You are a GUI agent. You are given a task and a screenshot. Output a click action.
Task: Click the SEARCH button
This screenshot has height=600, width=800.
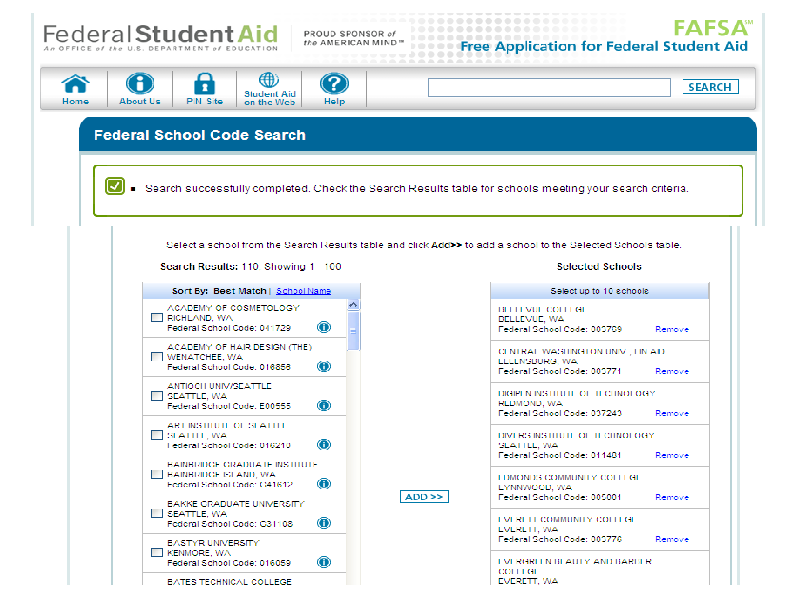pos(710,87)
